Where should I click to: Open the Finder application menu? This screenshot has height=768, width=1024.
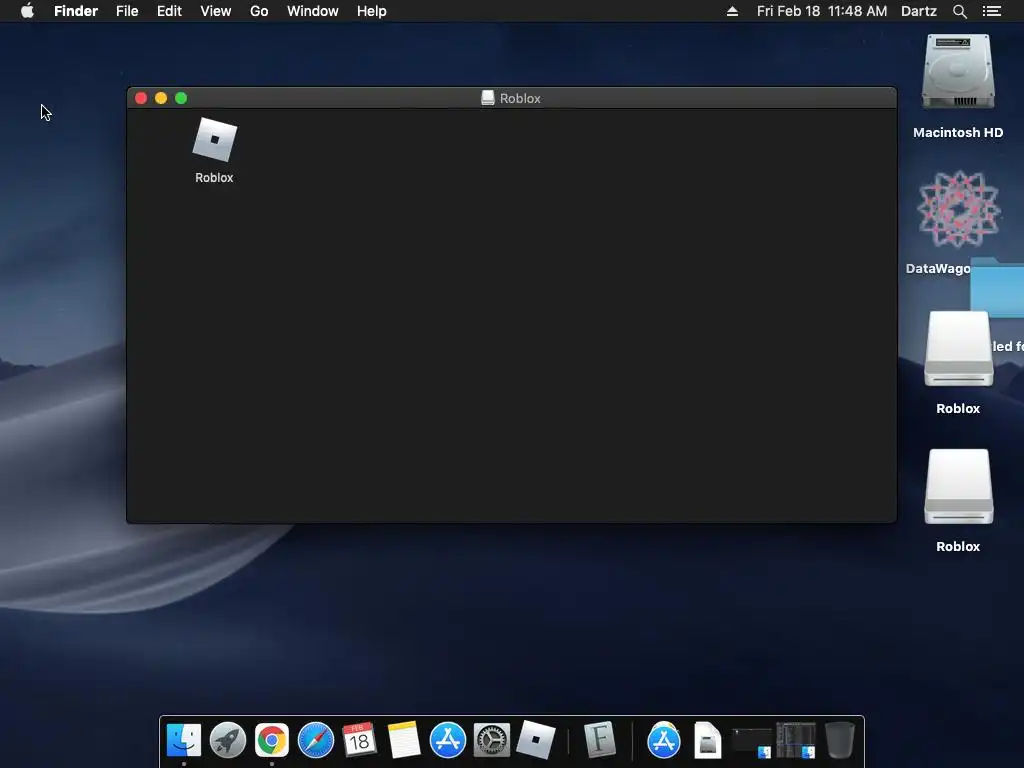click(x=76, y=11)
